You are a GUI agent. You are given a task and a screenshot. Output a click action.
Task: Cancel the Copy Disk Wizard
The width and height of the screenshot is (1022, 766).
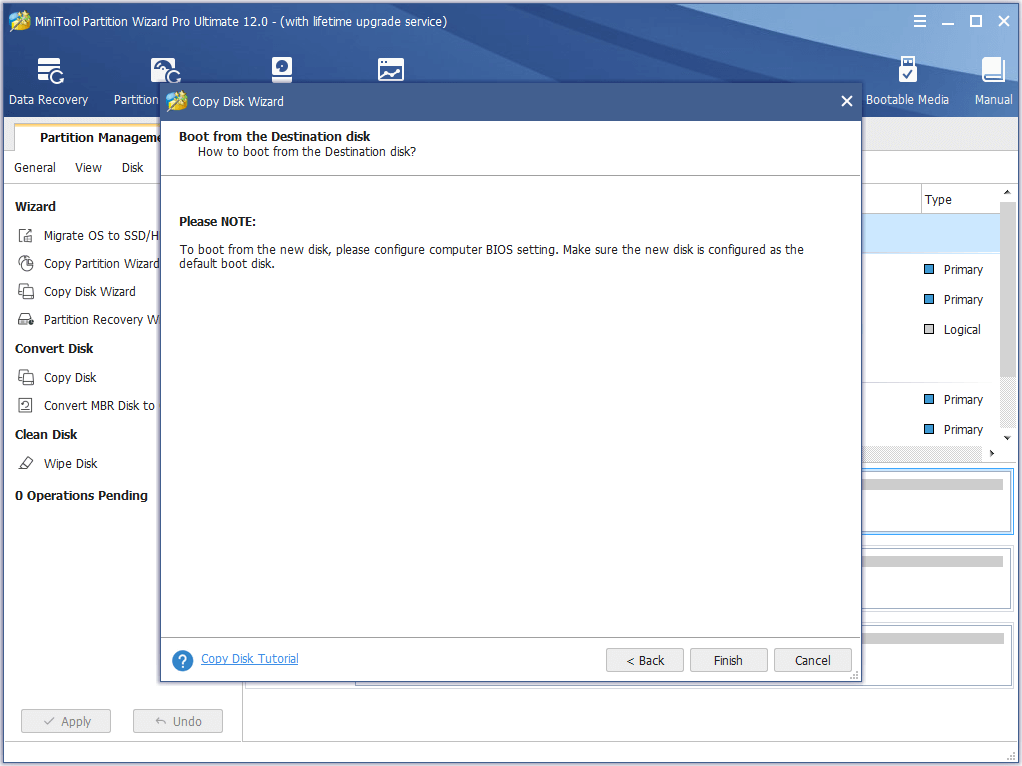coord(812,660)
